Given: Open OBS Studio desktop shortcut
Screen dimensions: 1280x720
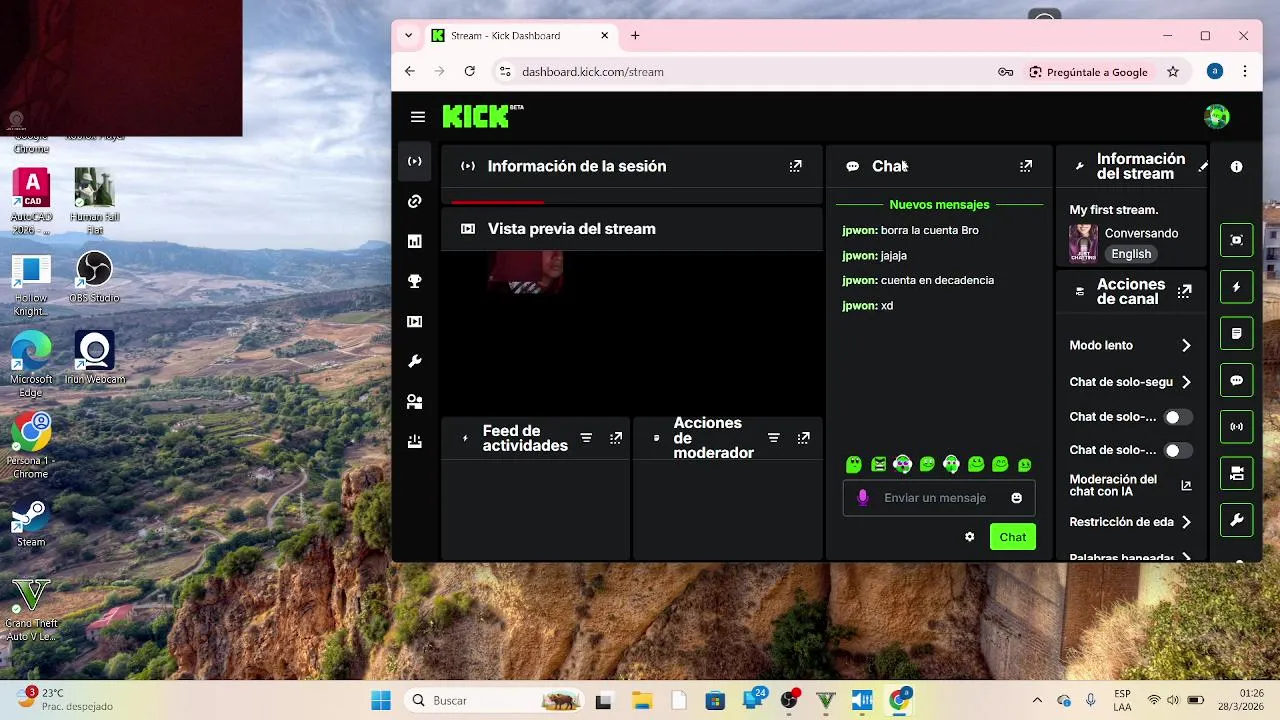Looking at the screenshot, I should point(94,277).
